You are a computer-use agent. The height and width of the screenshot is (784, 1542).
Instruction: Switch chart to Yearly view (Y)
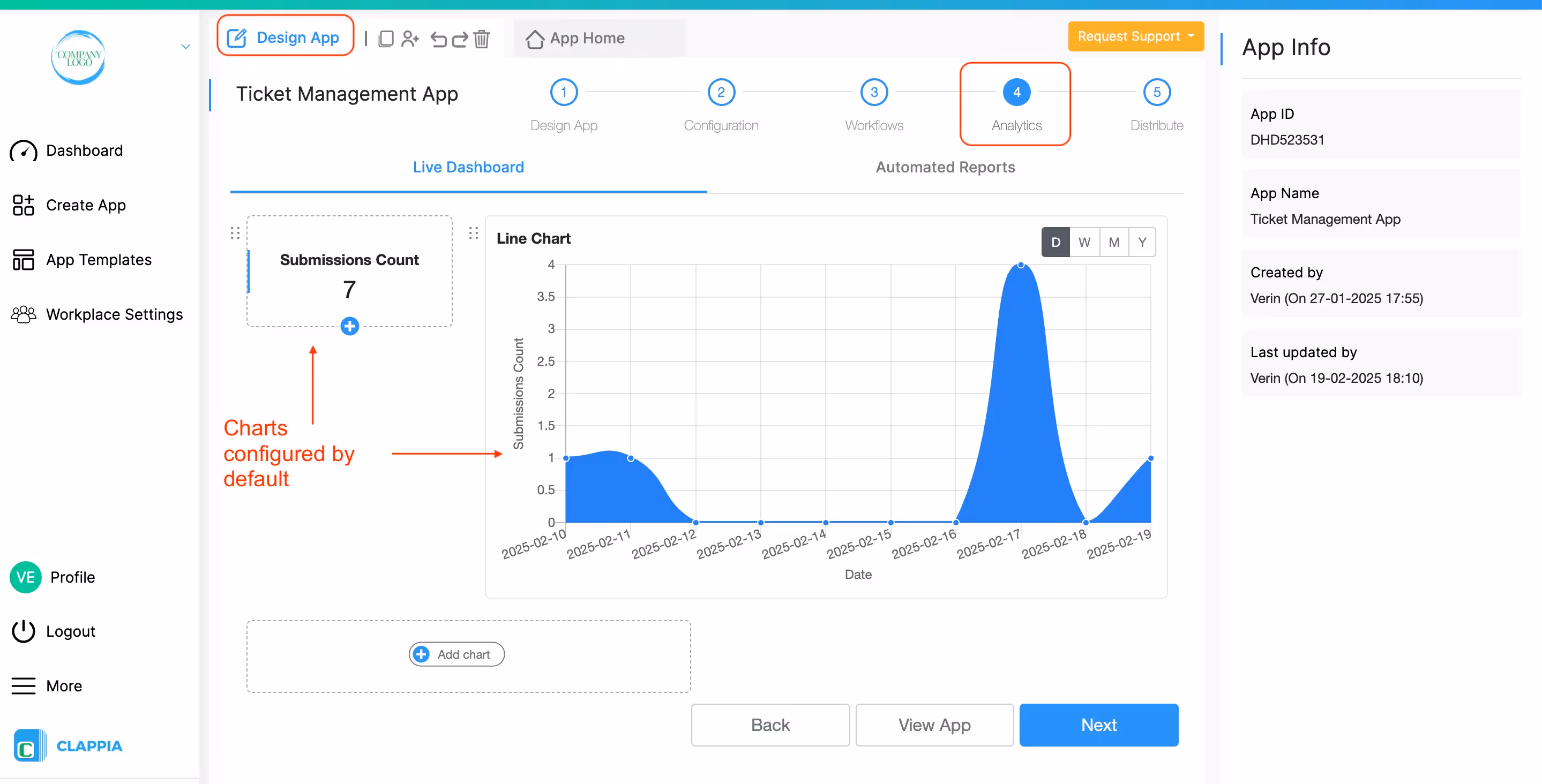pyautogui.click(x=1142, y=243)
